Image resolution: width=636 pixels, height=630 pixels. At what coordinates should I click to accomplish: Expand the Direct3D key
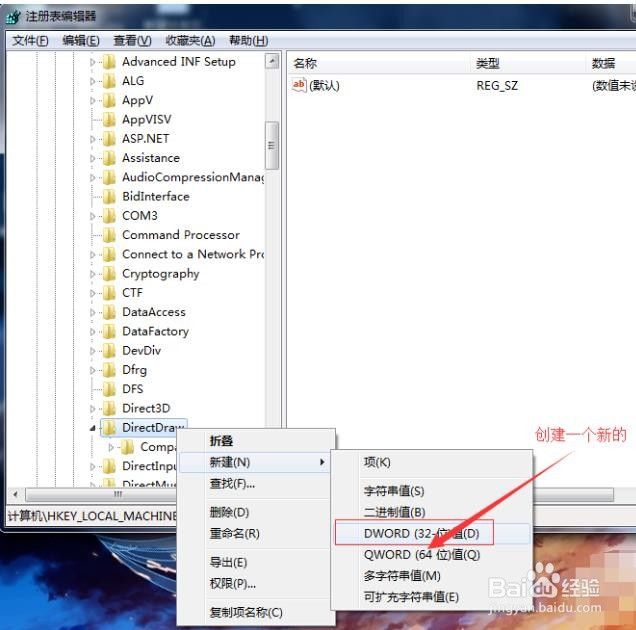point(92,409)
